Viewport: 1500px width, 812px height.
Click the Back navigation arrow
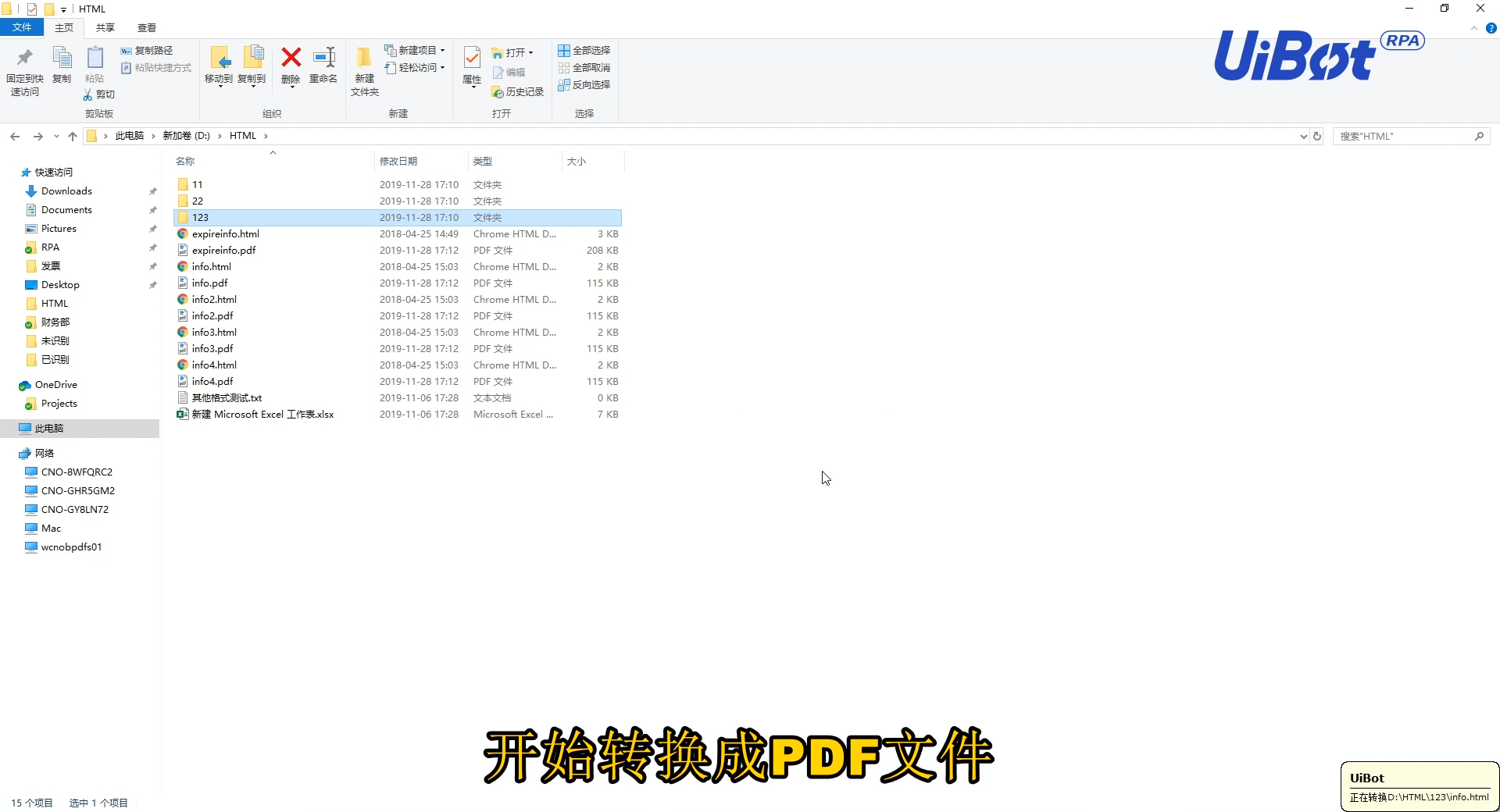(15, 137)
